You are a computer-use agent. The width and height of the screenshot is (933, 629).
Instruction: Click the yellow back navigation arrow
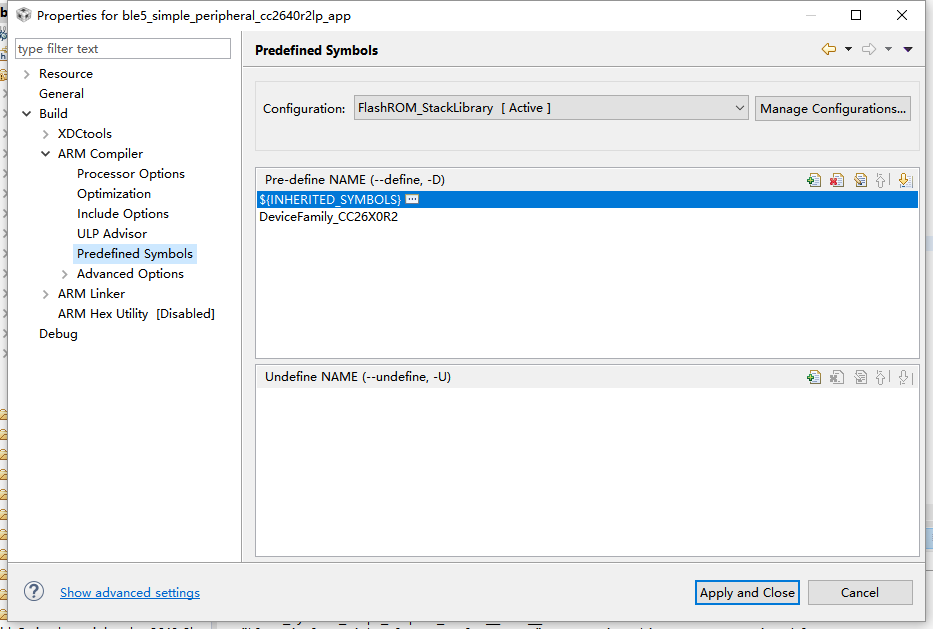(x=828, y=49)
